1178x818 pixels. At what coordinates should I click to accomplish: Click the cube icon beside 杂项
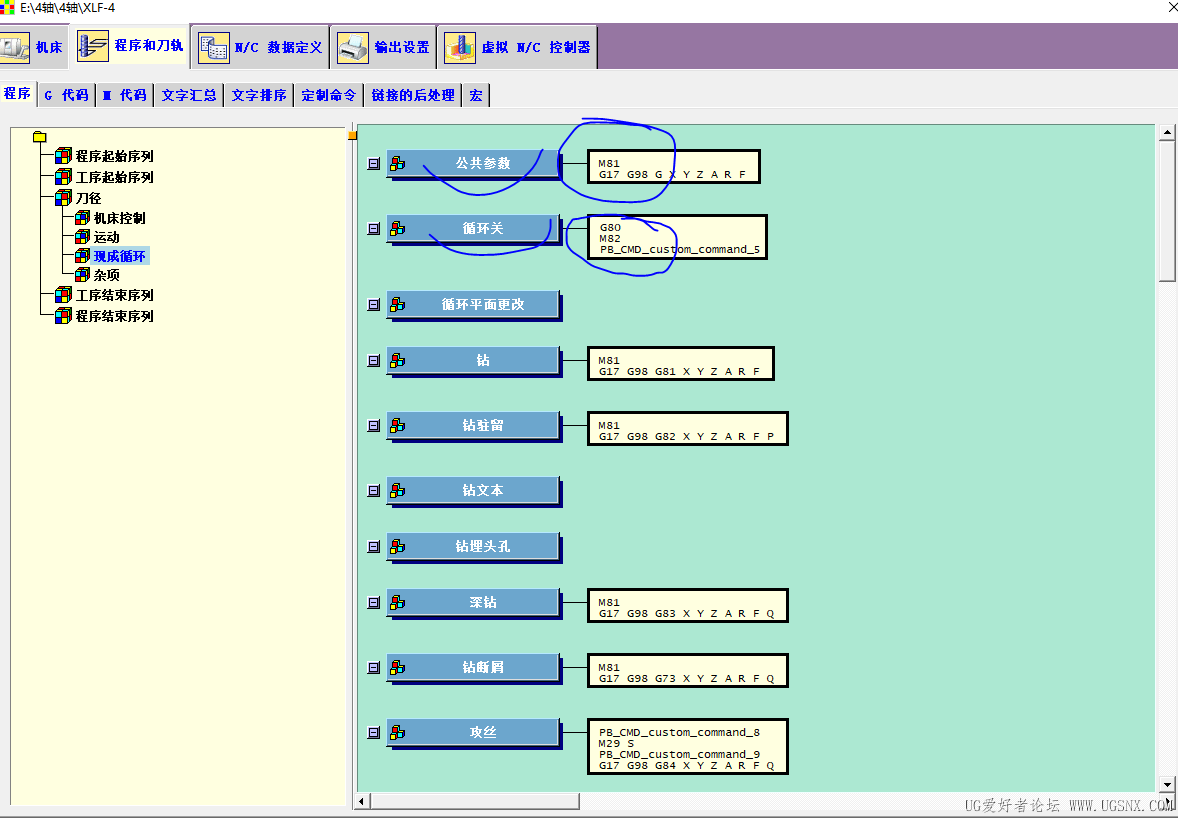point(83,275)
